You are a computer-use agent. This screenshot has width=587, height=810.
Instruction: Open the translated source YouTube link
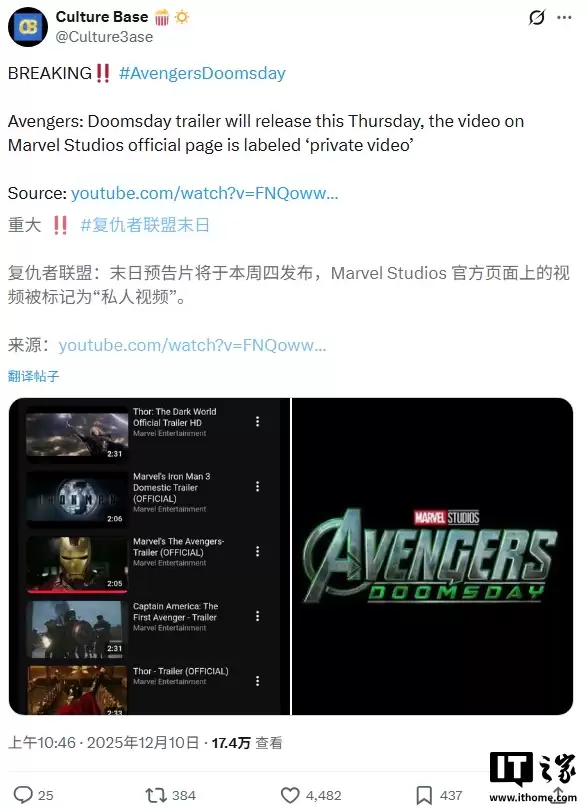coord(192,345)
